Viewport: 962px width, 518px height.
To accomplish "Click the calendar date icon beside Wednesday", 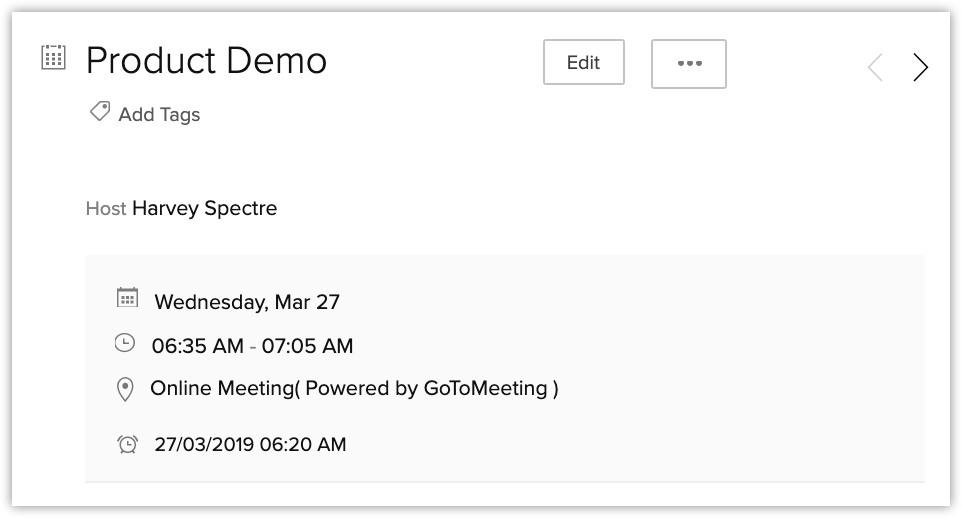I will 127,297.
